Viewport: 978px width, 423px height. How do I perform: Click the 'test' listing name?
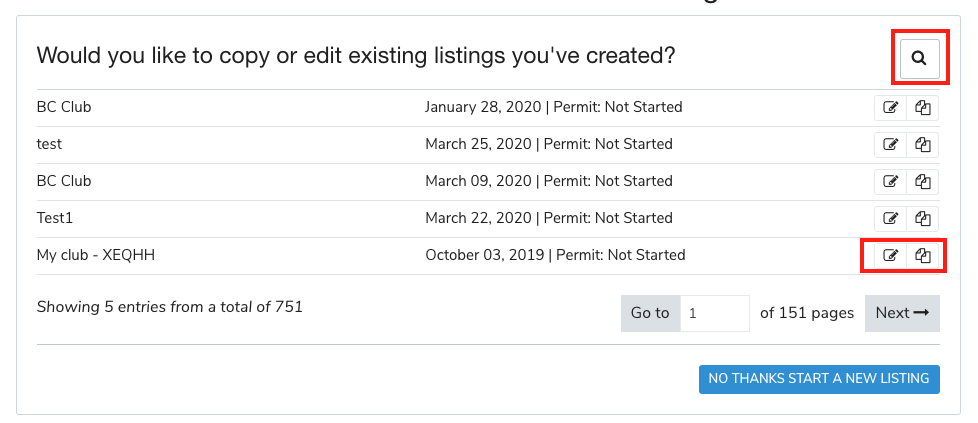click(49, 144)
